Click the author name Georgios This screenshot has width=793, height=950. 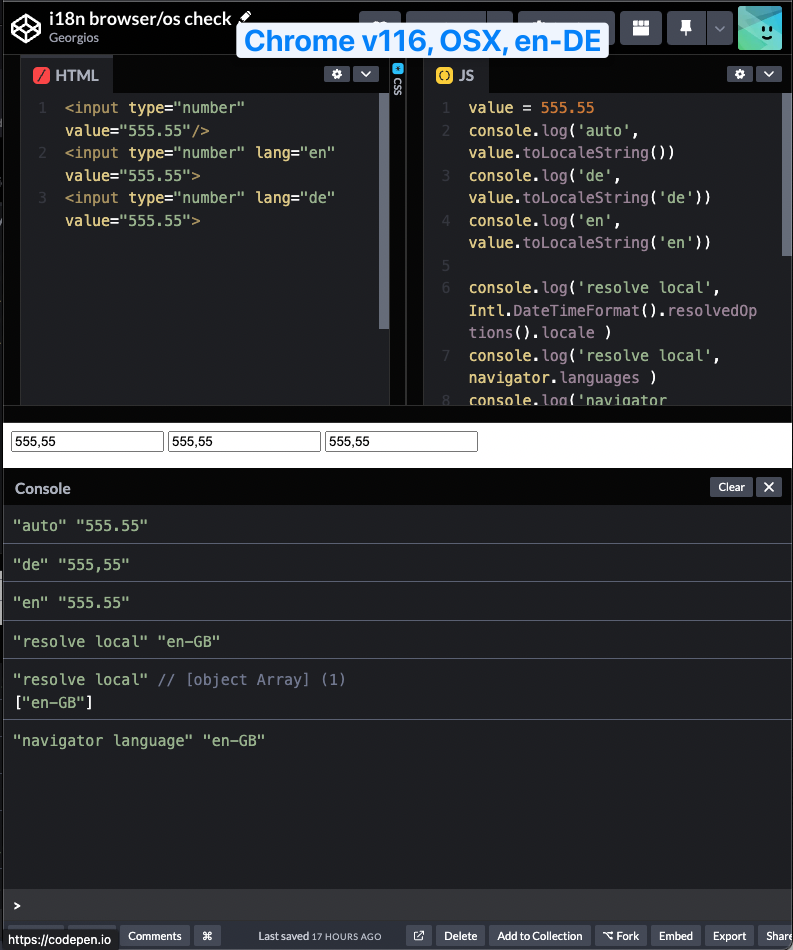point(74,38)
